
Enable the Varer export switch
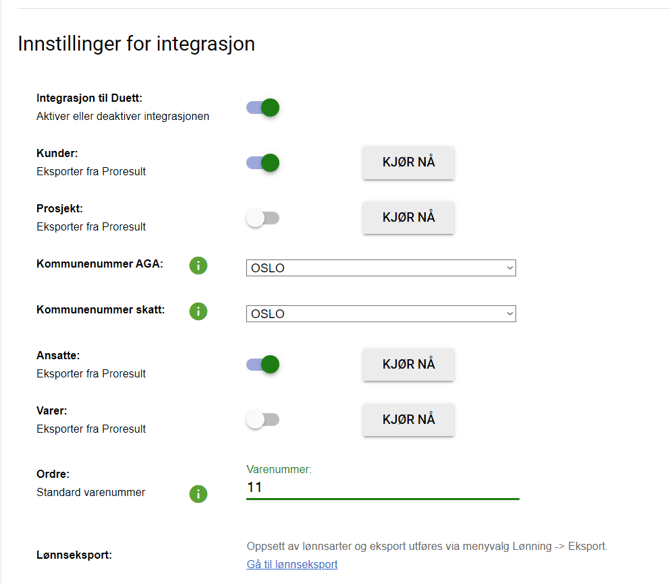coord(263,420)
